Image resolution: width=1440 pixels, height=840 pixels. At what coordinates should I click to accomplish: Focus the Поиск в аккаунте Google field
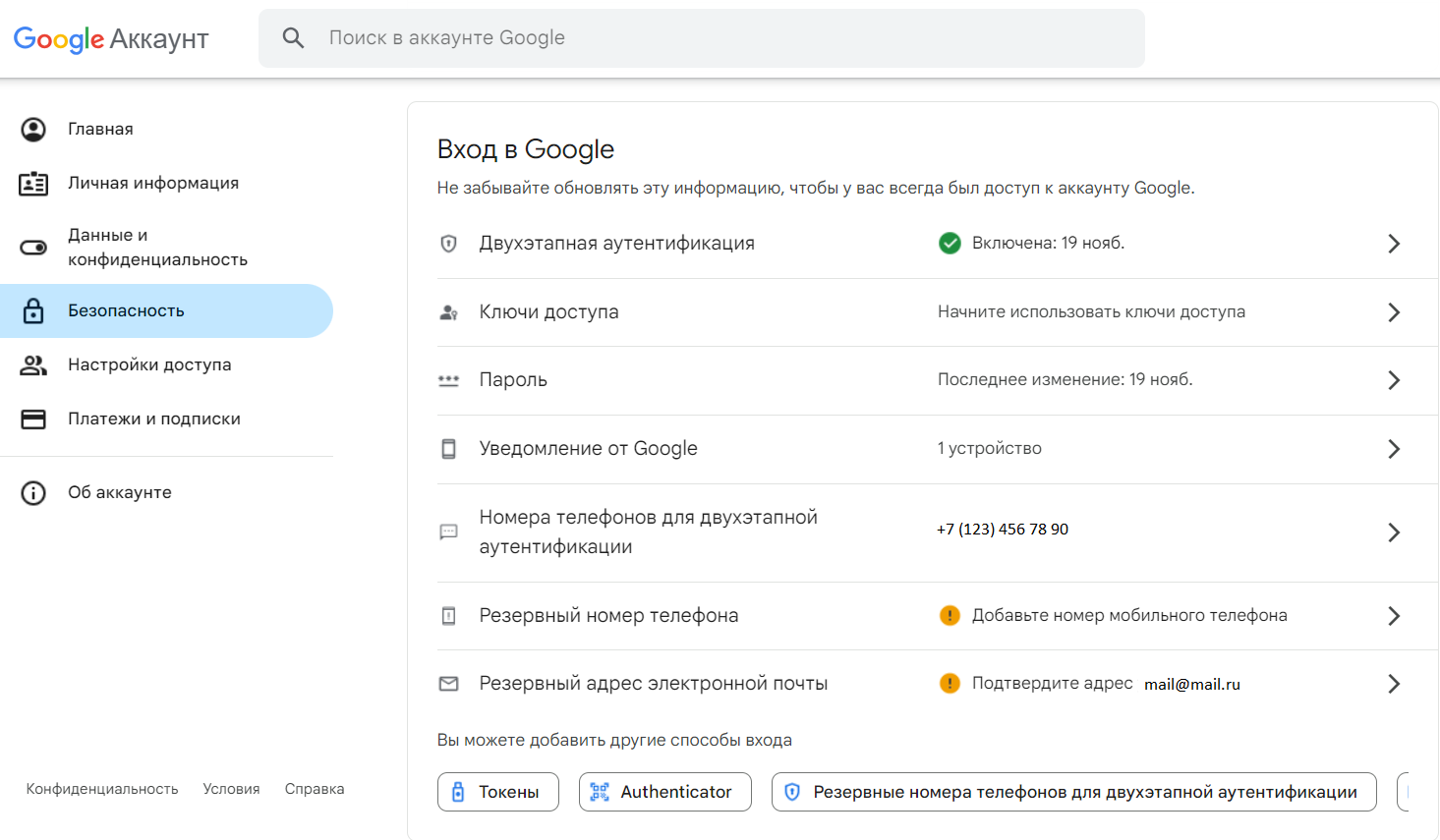tap(702, 38)
